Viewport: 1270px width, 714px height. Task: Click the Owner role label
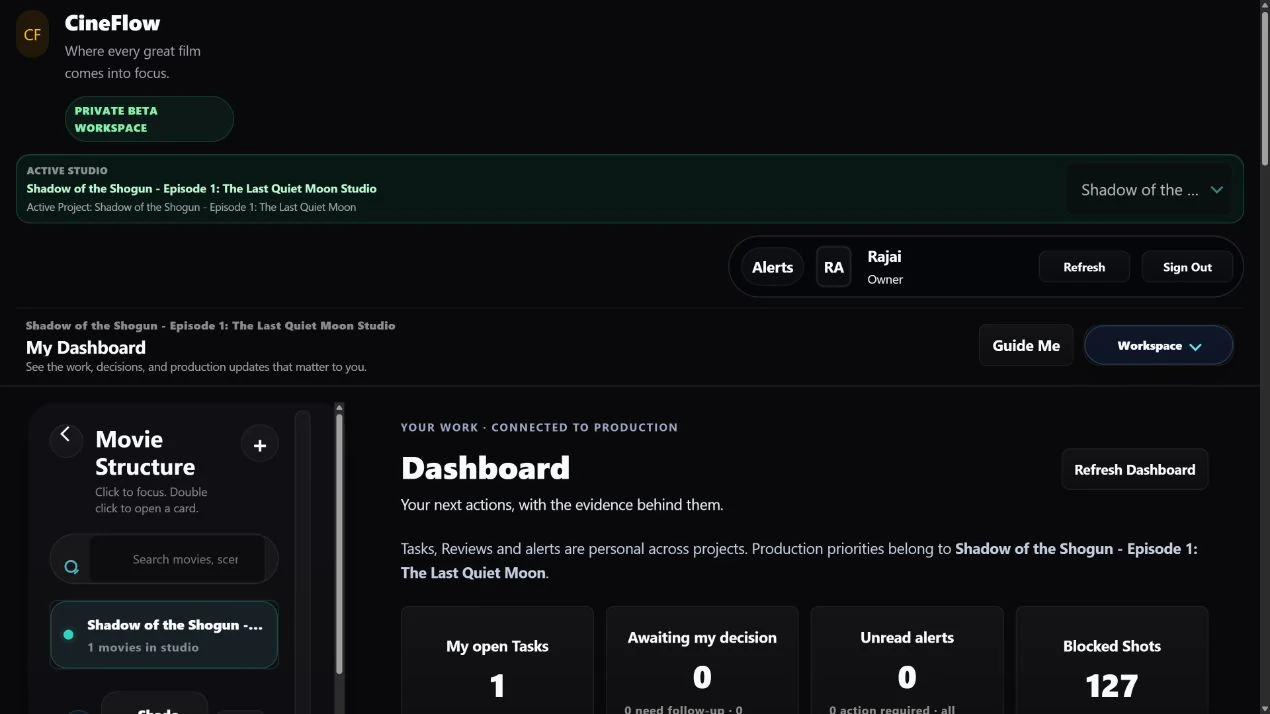pos(885,280)
